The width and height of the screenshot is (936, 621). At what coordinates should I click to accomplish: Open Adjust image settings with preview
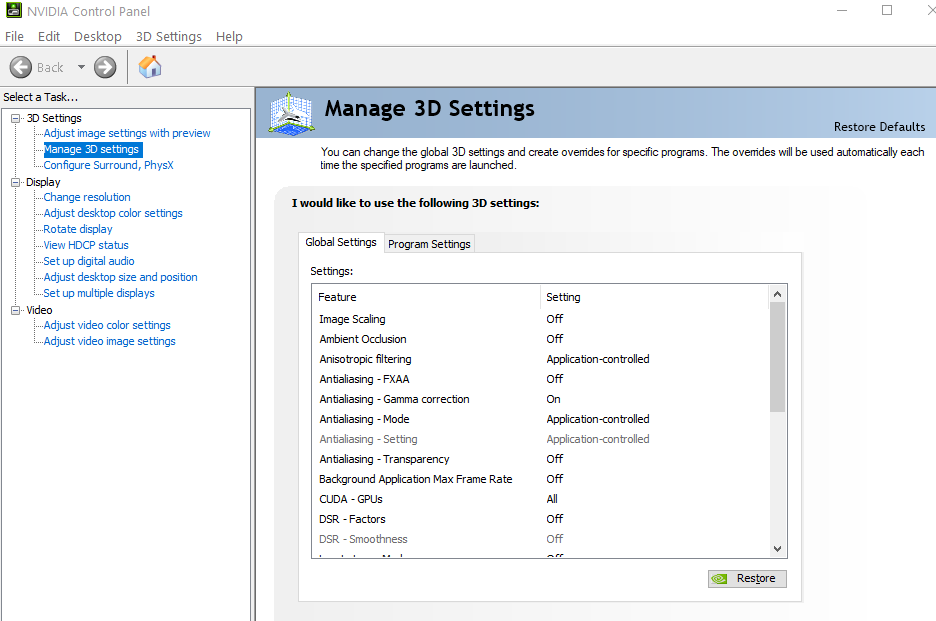pyautogui.click(x=127, y=133)
